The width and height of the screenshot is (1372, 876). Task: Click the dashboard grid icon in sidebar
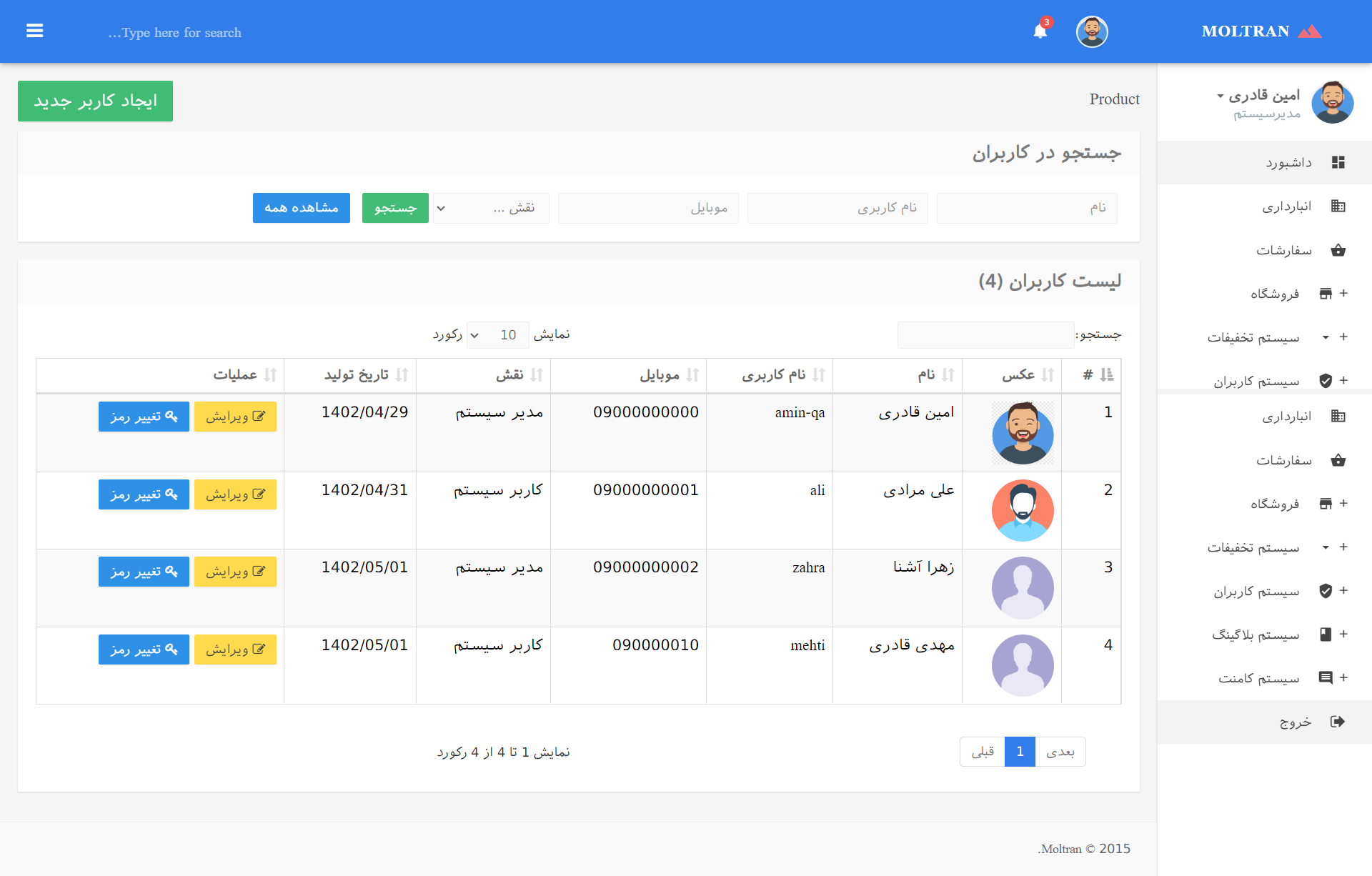[1338, 162]
